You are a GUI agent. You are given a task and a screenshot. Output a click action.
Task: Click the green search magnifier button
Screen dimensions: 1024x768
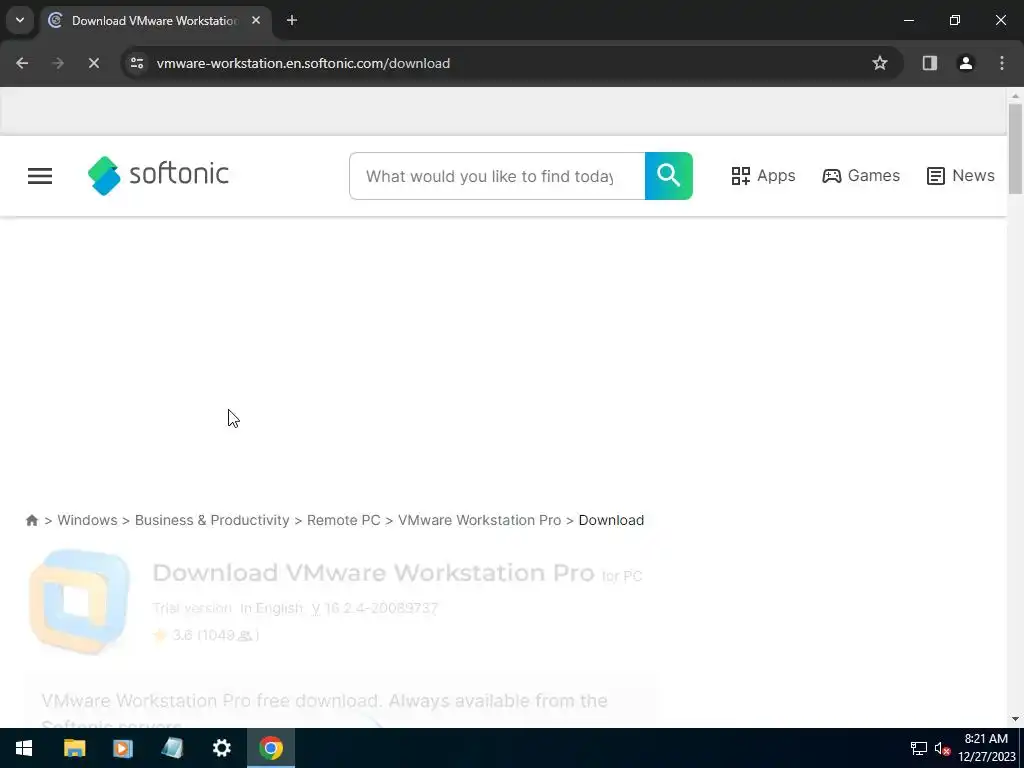(669, 176)
